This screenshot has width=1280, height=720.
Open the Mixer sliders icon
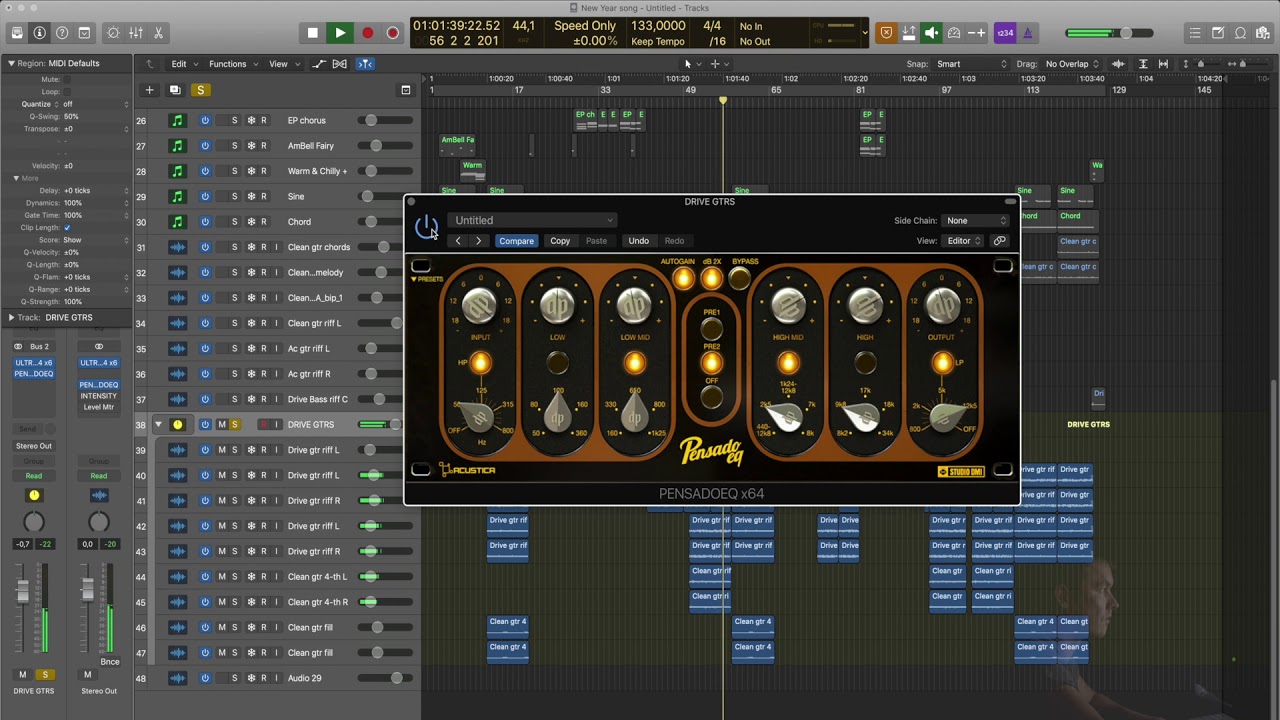[x=136, y=33]
